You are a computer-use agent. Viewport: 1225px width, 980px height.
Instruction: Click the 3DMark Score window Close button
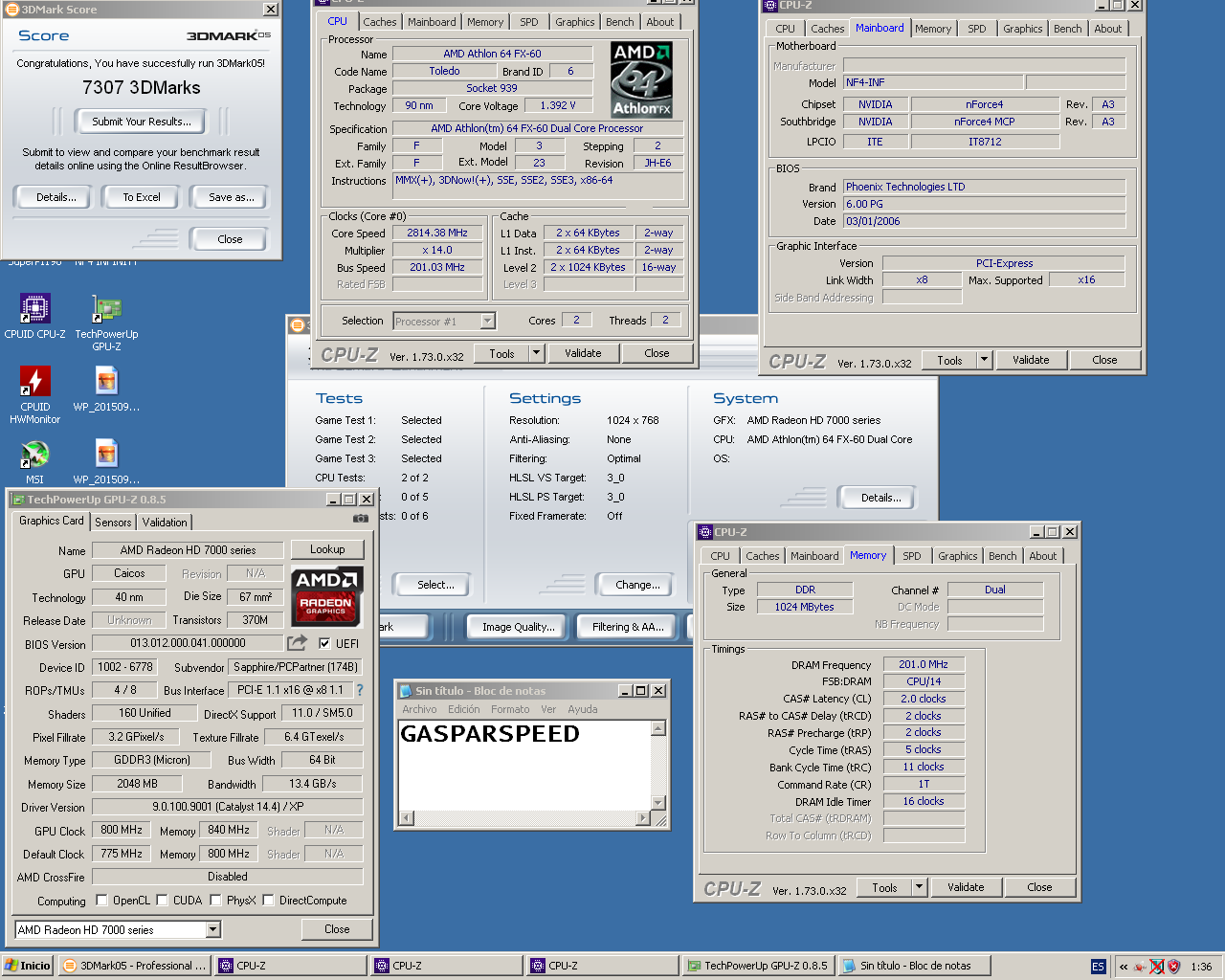coord(230,239)
